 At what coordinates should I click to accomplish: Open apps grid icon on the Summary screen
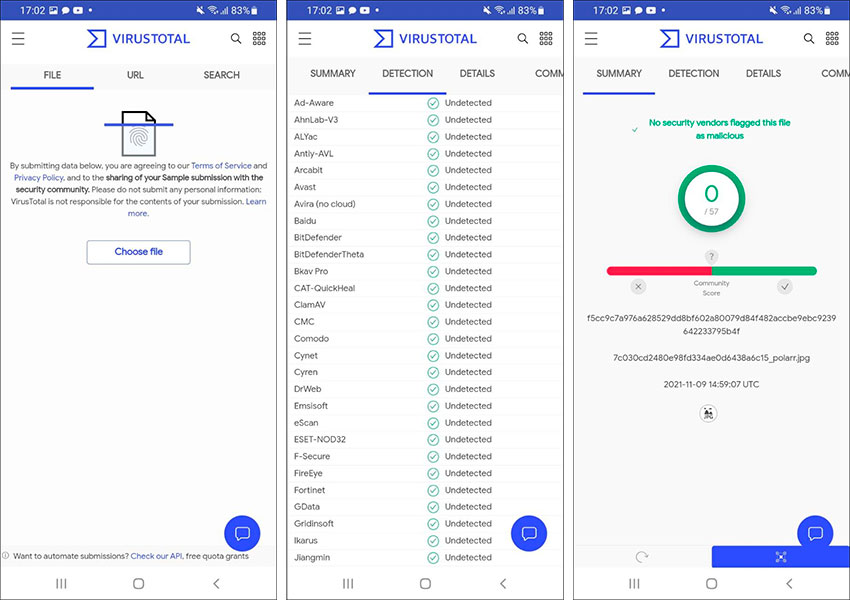tap(832, 39)
